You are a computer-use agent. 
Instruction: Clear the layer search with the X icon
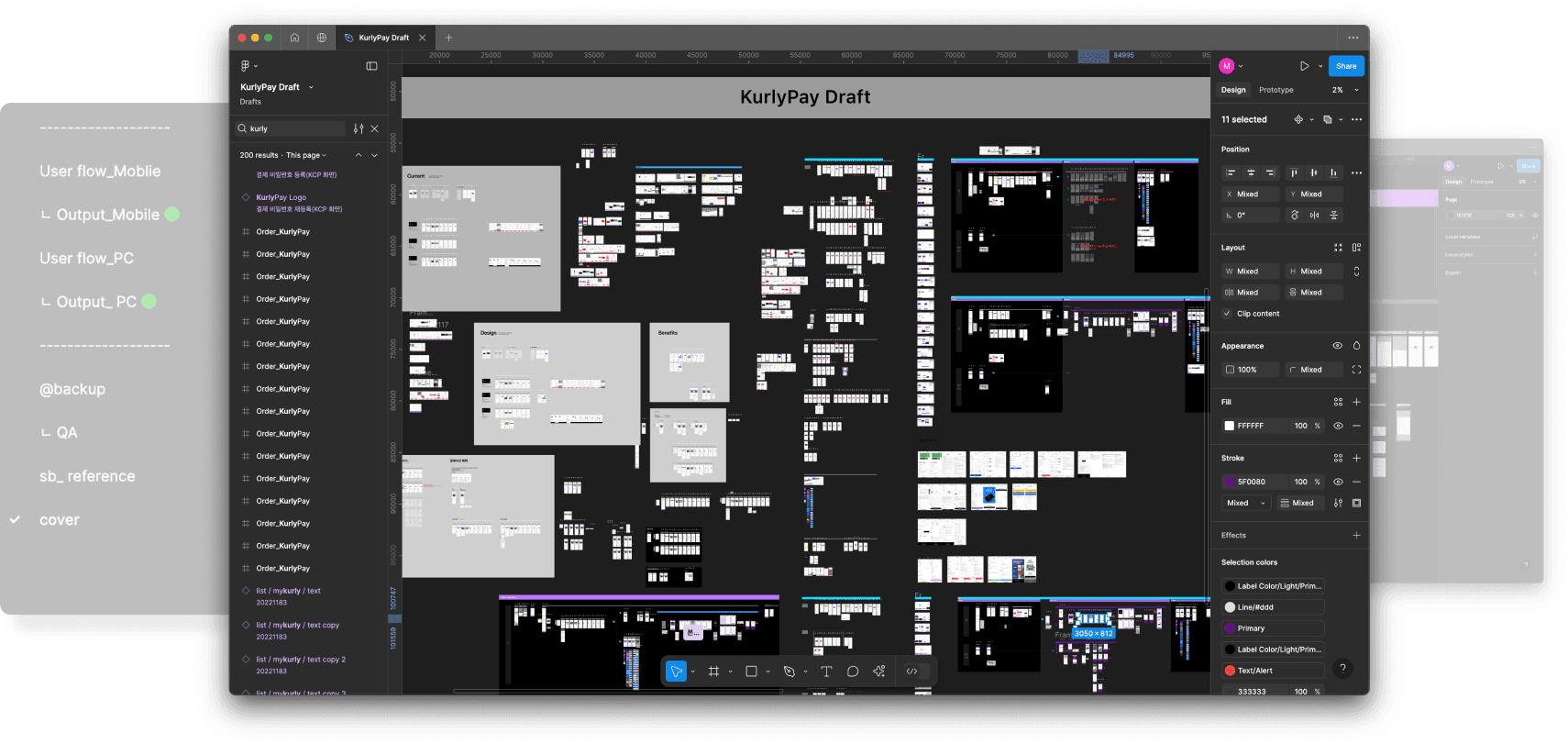point(374,128)
